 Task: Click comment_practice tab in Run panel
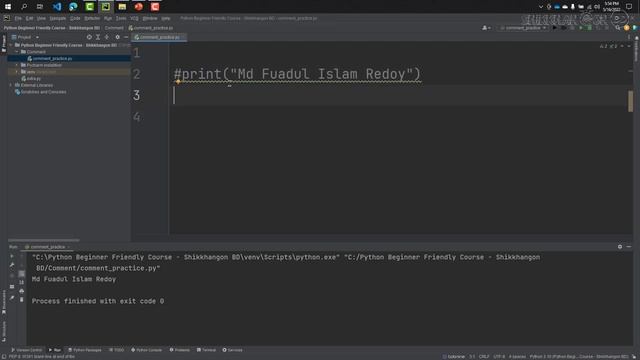point(47,247)
